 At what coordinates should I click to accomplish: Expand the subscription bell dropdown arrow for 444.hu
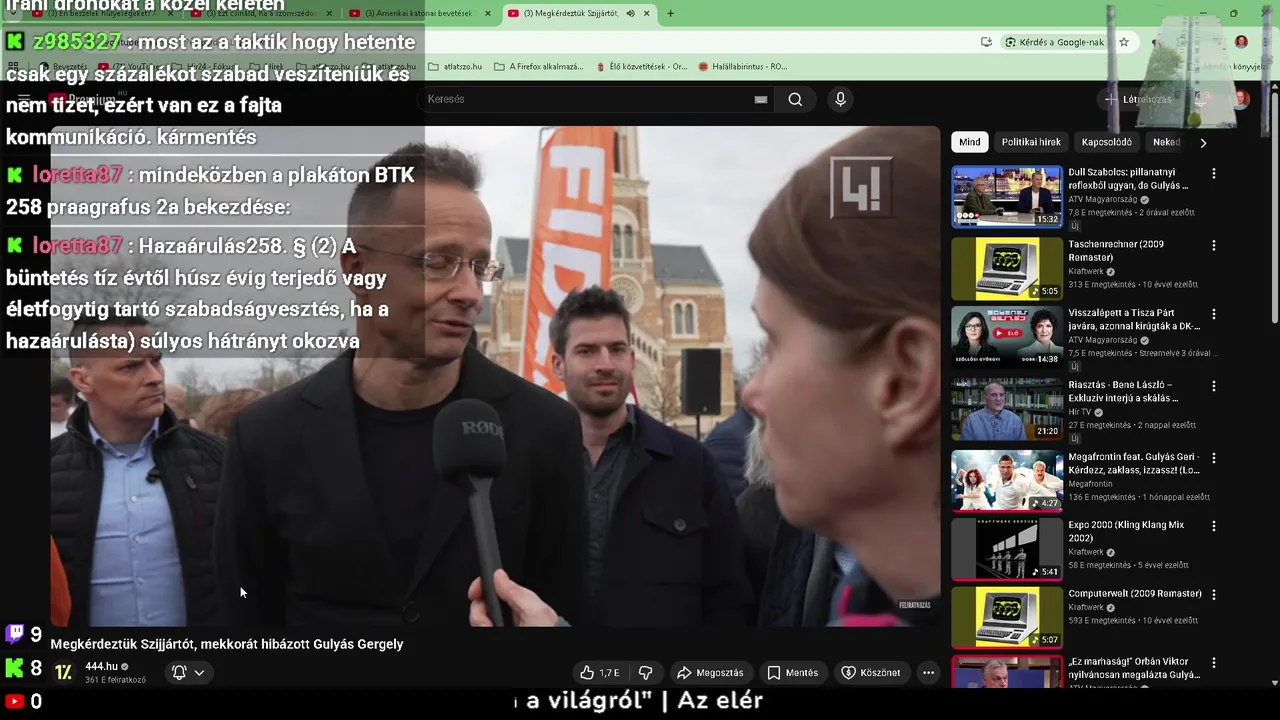click(x=199, y=672)
